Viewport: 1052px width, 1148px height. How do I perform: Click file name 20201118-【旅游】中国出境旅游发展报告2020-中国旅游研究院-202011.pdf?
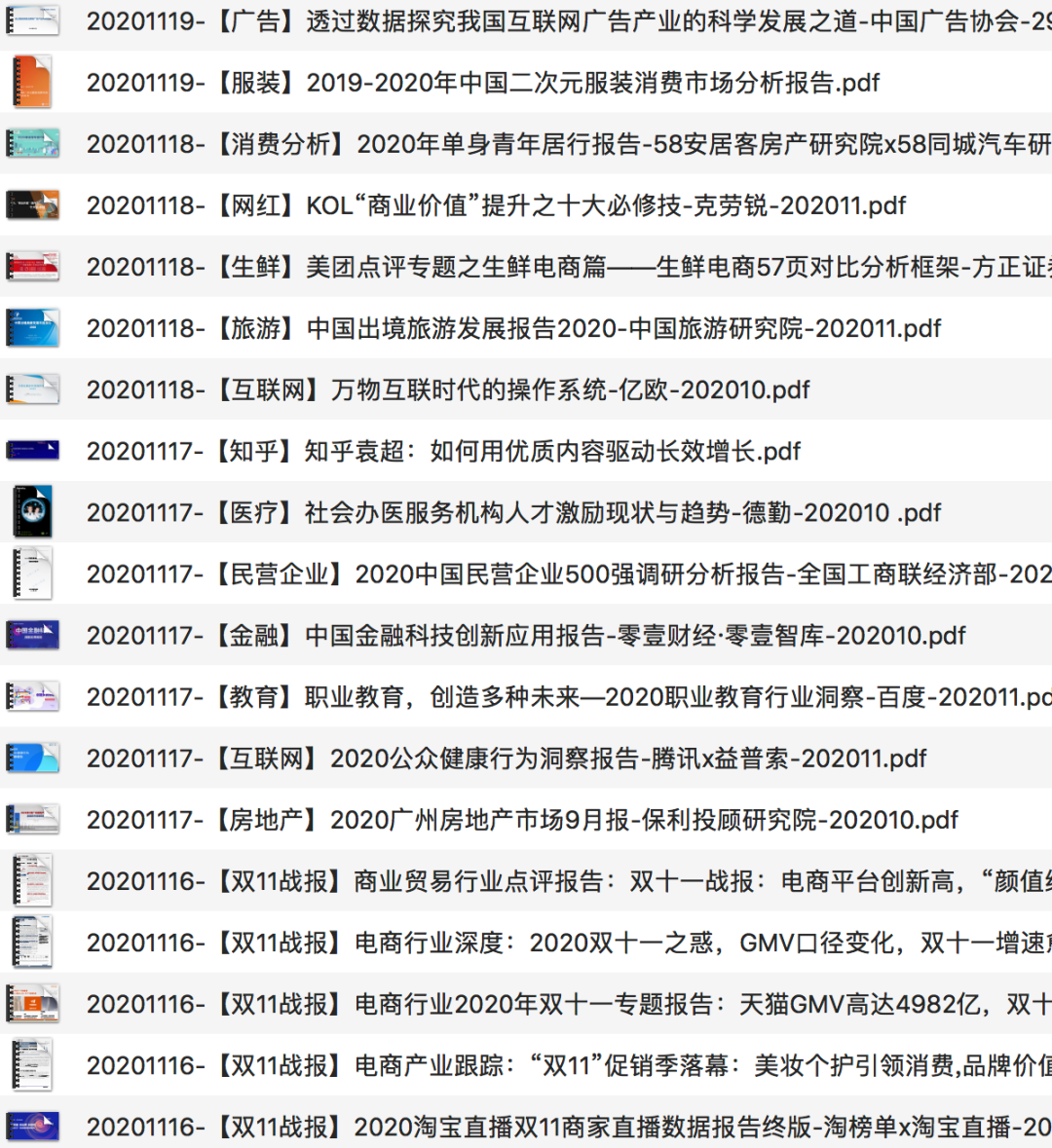(513, 329)
